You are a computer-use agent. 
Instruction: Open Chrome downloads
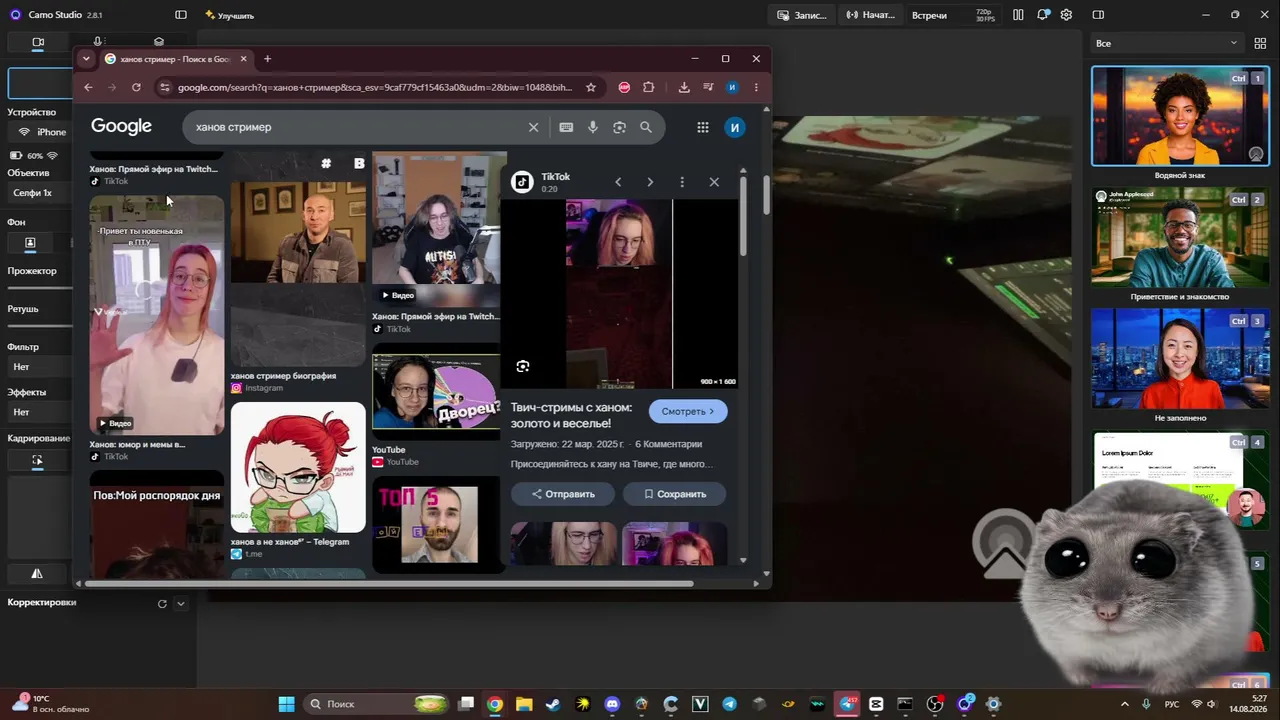pos(684,87)
